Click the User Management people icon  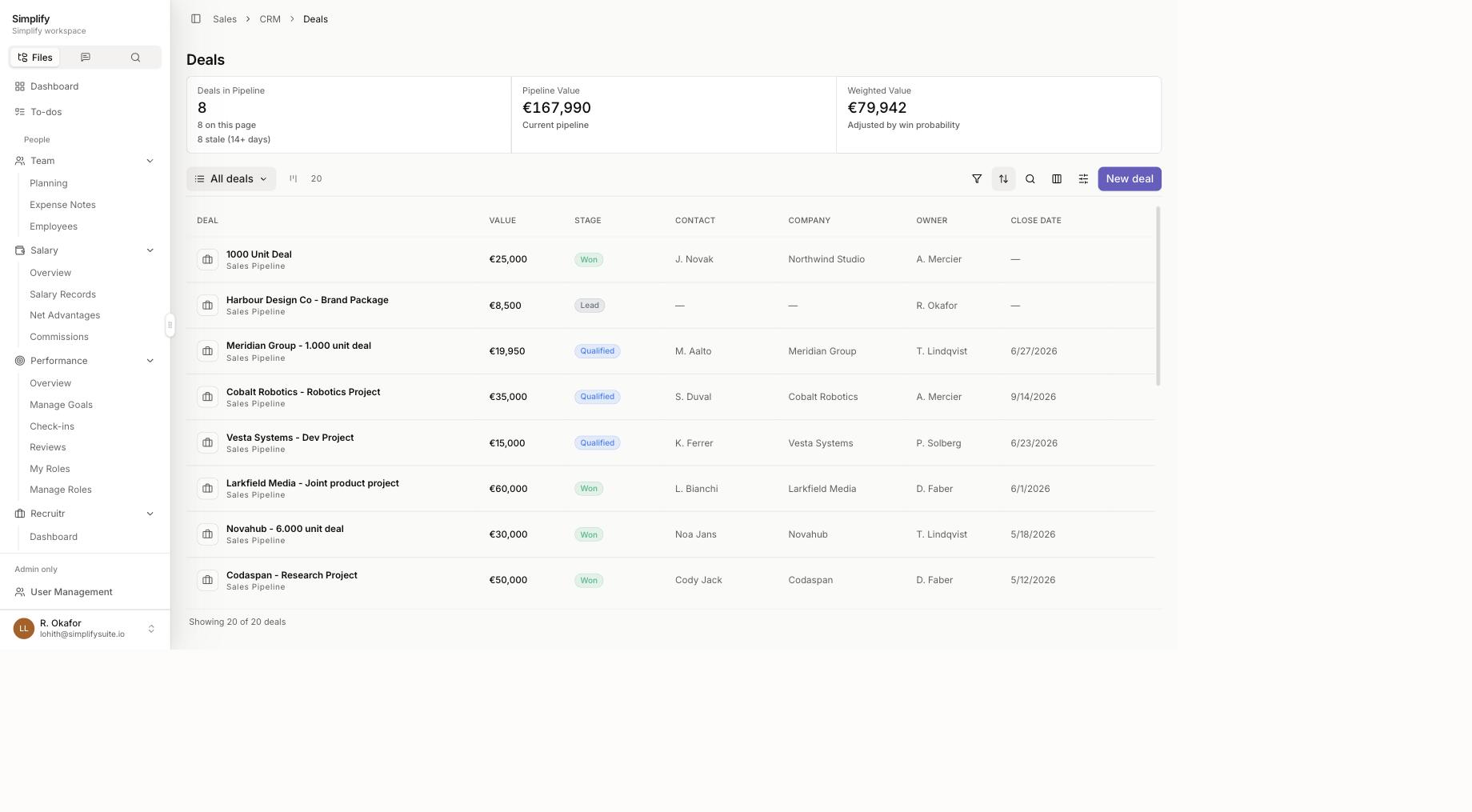(x=20, y=592)
